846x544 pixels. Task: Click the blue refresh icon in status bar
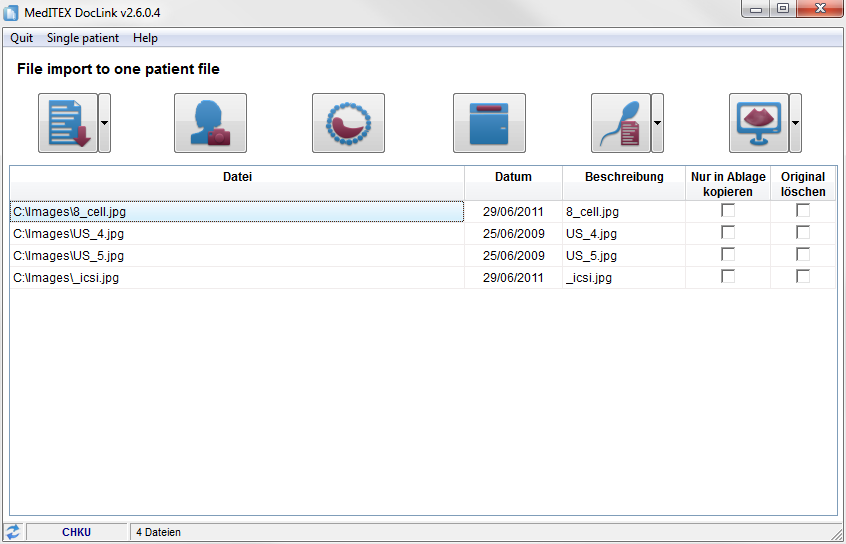click(x=12, y=532)
